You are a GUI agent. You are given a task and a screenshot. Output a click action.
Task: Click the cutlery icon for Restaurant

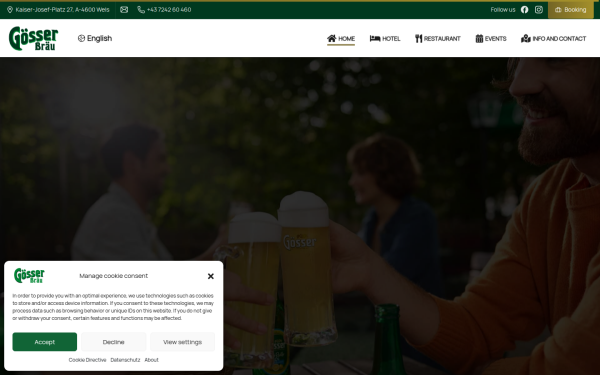419,38
